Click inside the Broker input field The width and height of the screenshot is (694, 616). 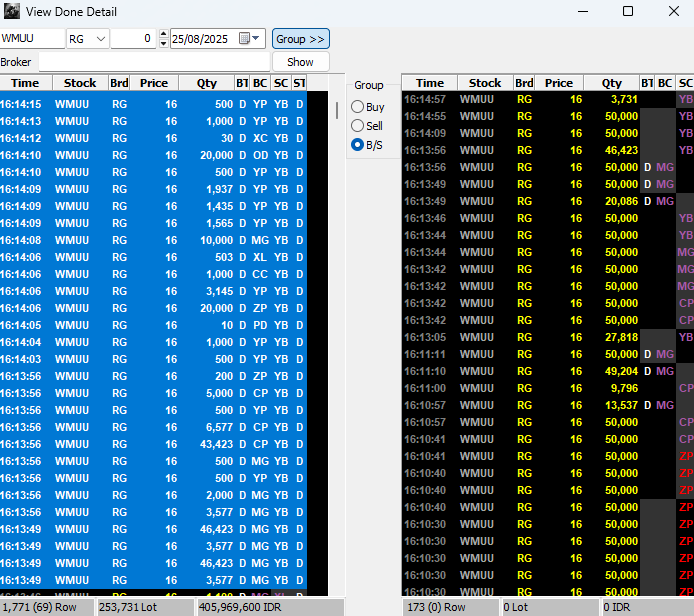pyautogui.click(x=154, y=62)
